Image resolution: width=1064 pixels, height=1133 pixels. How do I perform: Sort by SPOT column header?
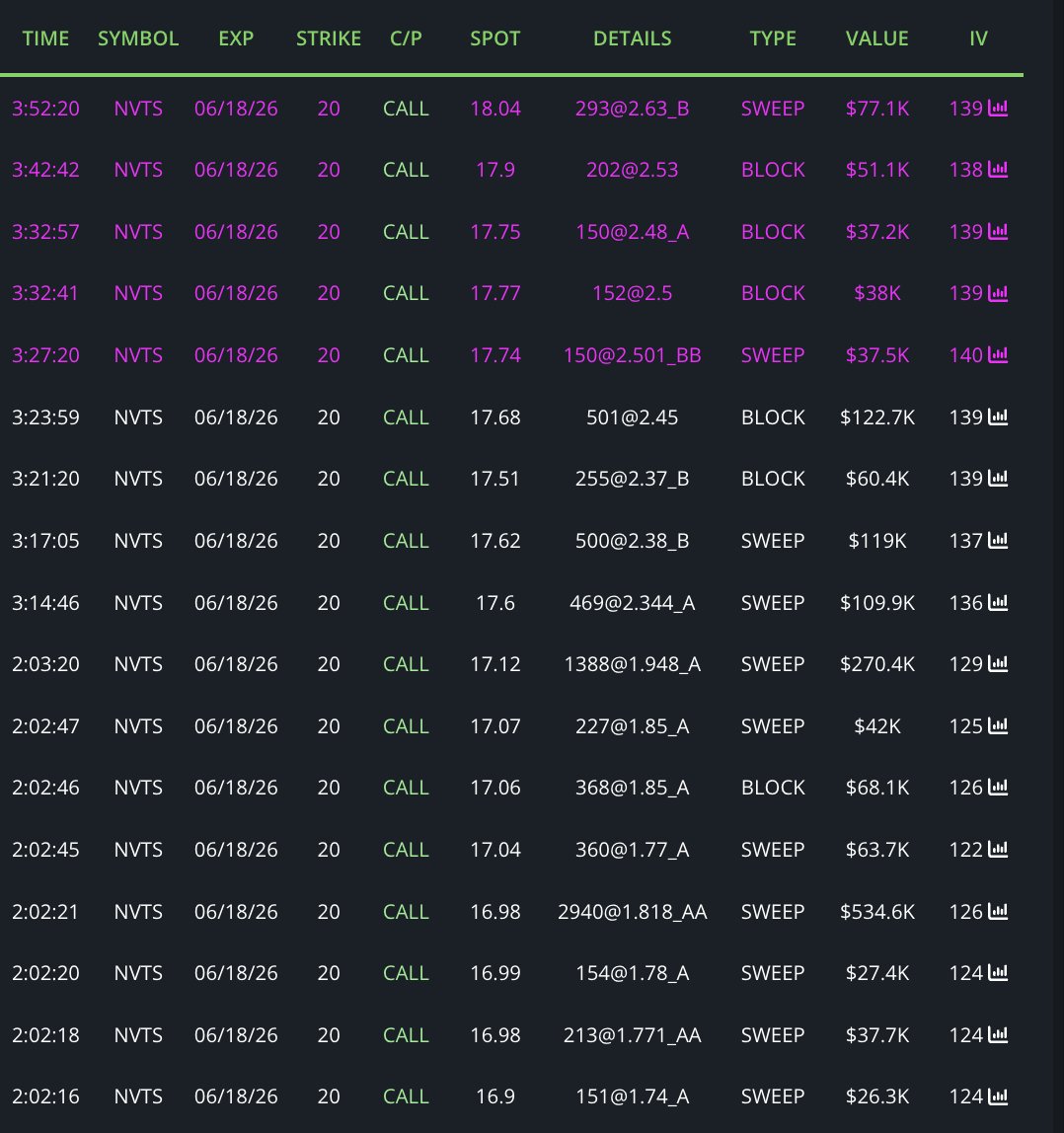[x=495, y=38]
